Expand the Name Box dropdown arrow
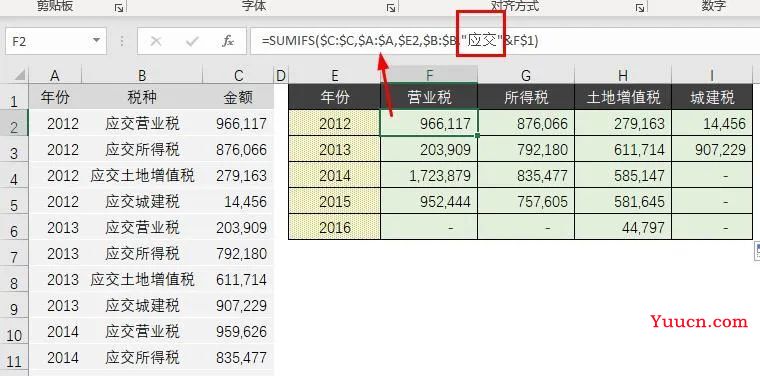This screenshot has height=376, width=760. point(96,41)
